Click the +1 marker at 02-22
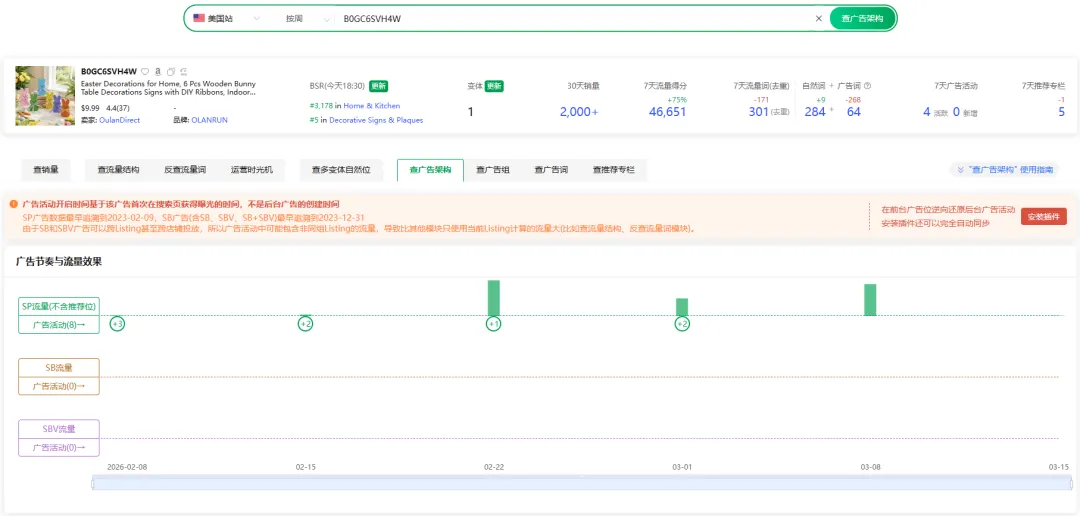 493,324
